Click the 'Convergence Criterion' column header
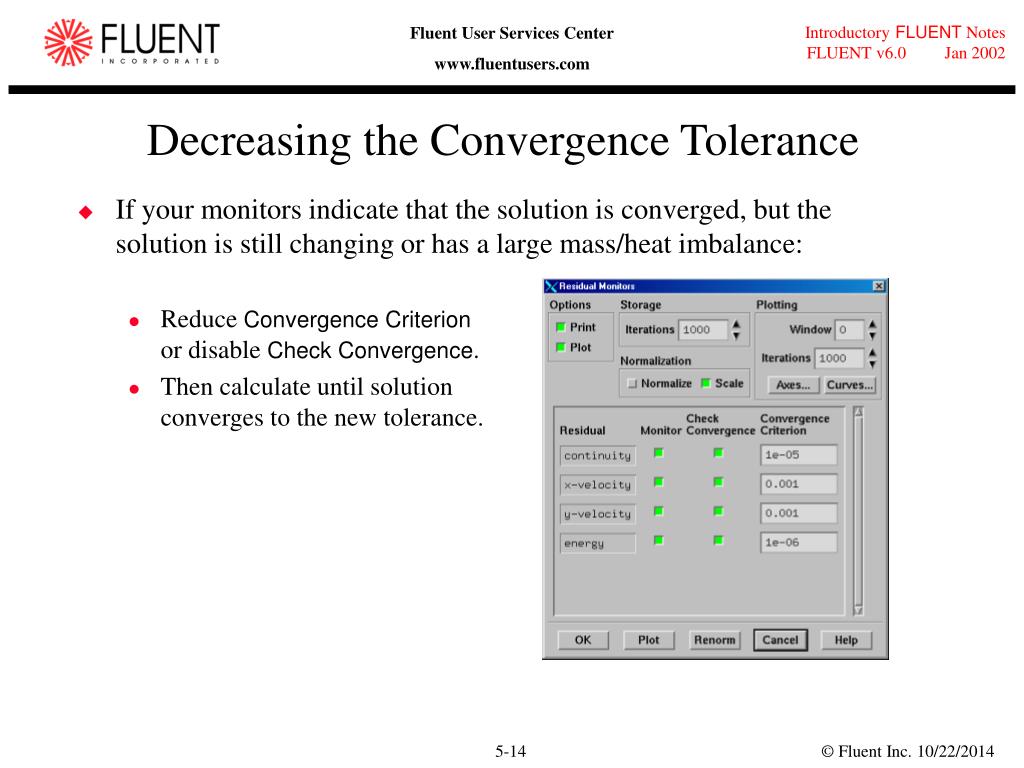This screenshot has width=1024, height=768. tap(795, 424)
